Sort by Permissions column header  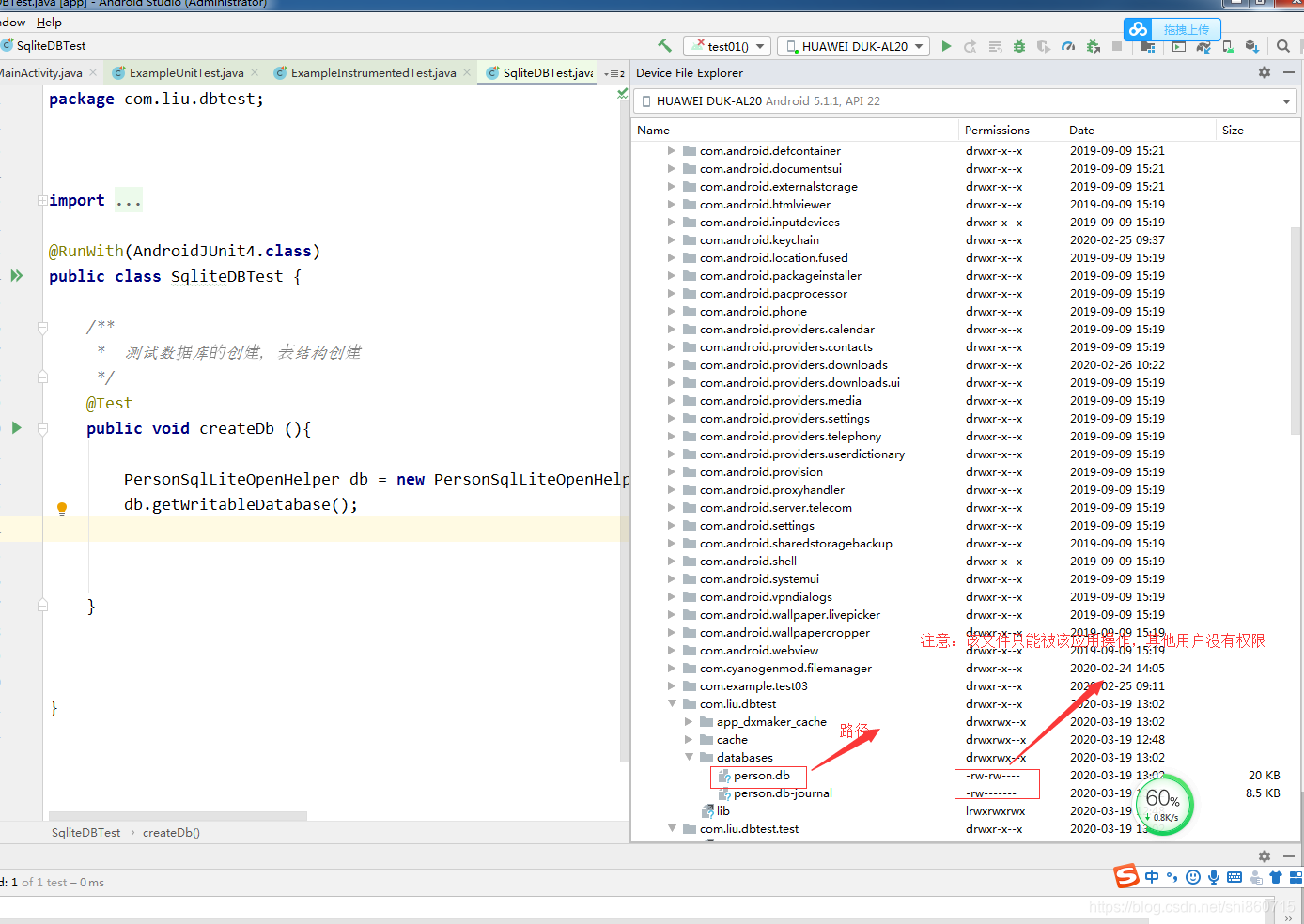[x=1011, y=131]
